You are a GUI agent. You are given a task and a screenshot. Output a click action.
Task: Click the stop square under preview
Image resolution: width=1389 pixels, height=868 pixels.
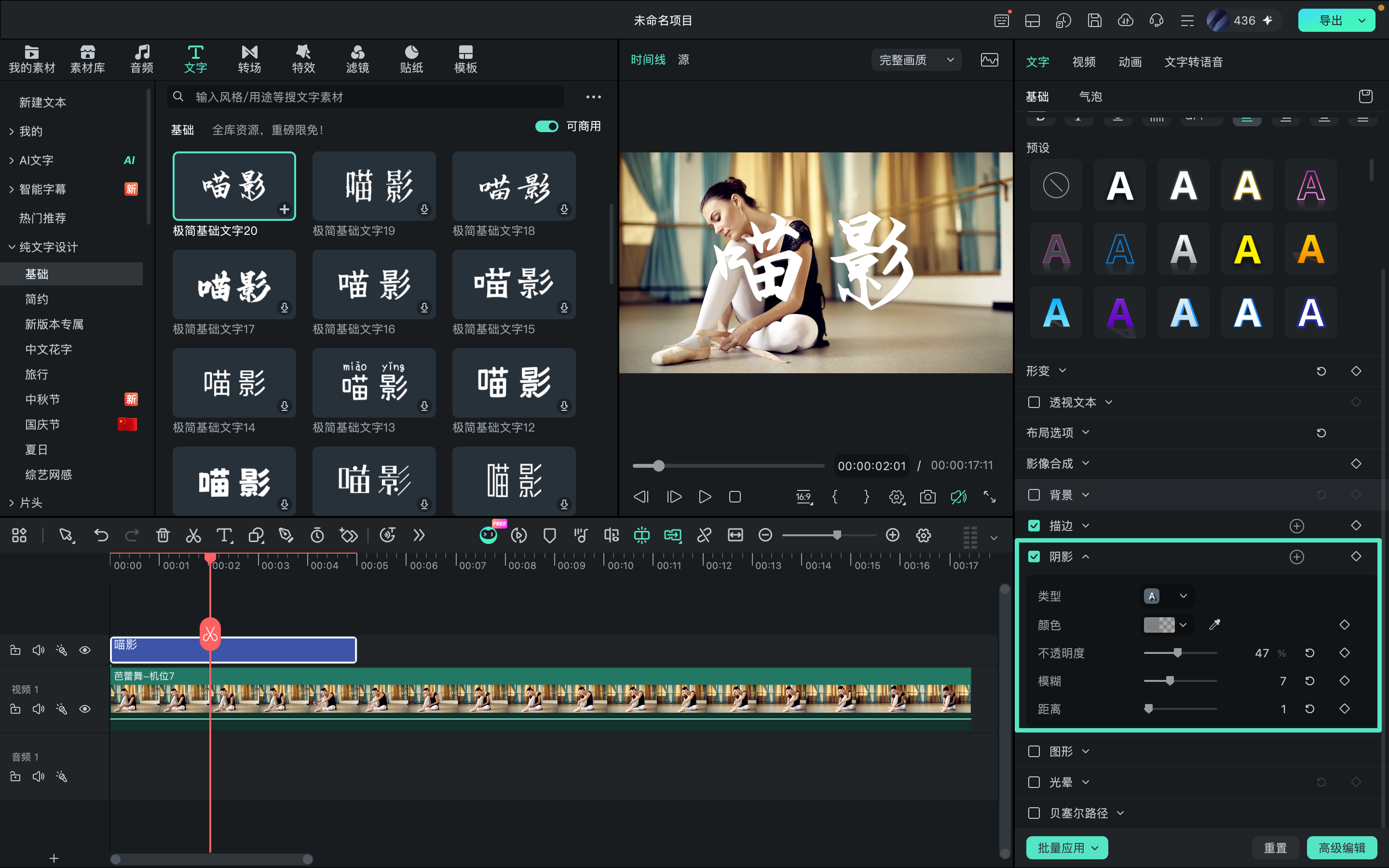(735, 497)
